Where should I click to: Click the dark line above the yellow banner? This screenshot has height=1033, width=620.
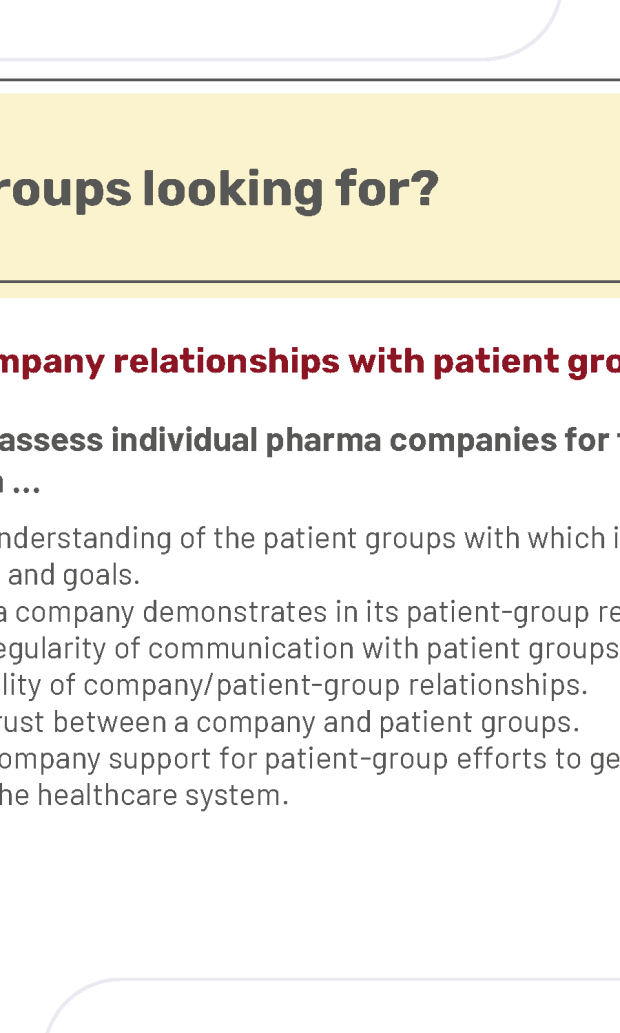(x=310, y=80)
